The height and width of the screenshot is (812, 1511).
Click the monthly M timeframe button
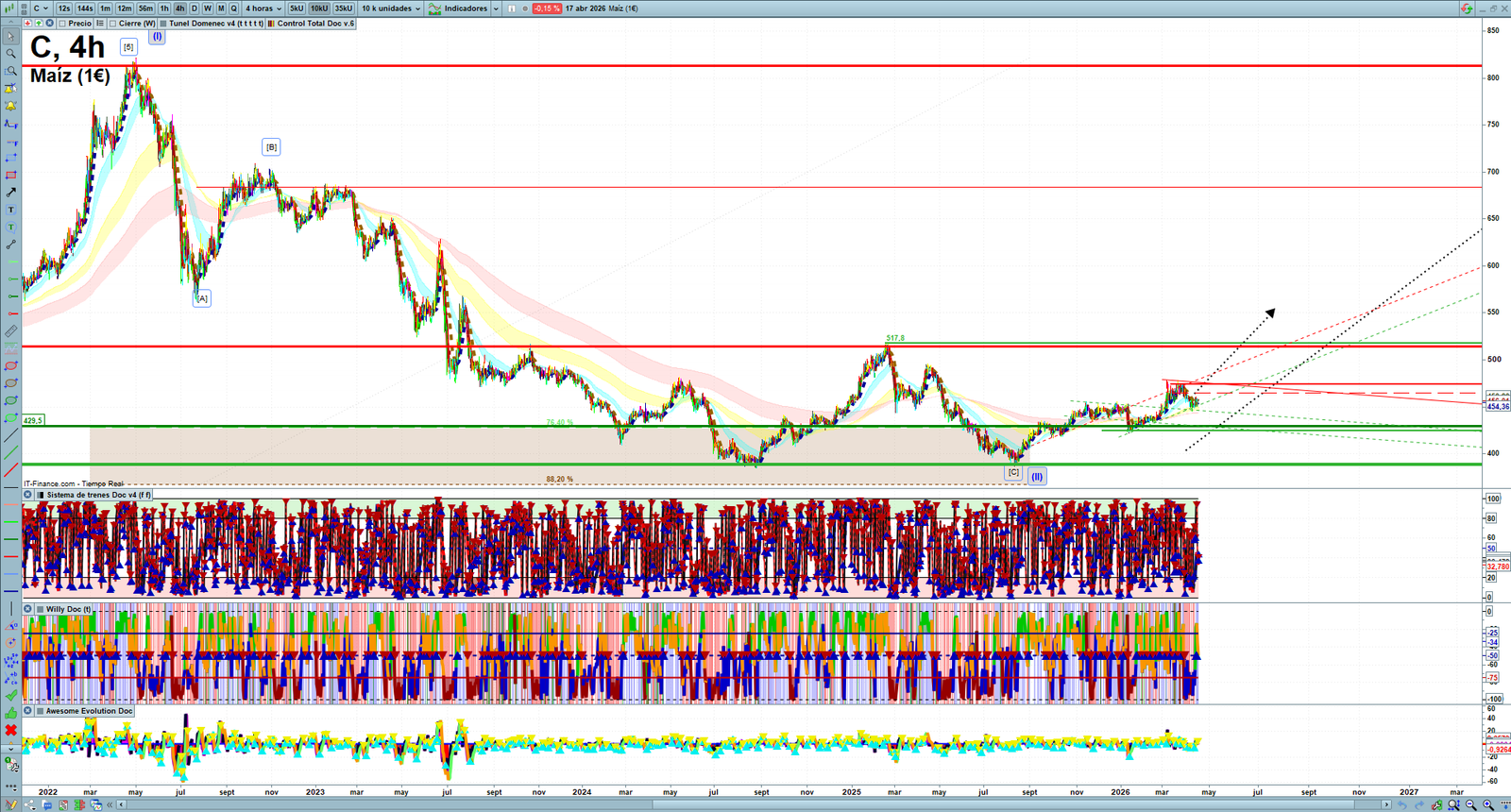pyautogui.click(x=221, y=8)
